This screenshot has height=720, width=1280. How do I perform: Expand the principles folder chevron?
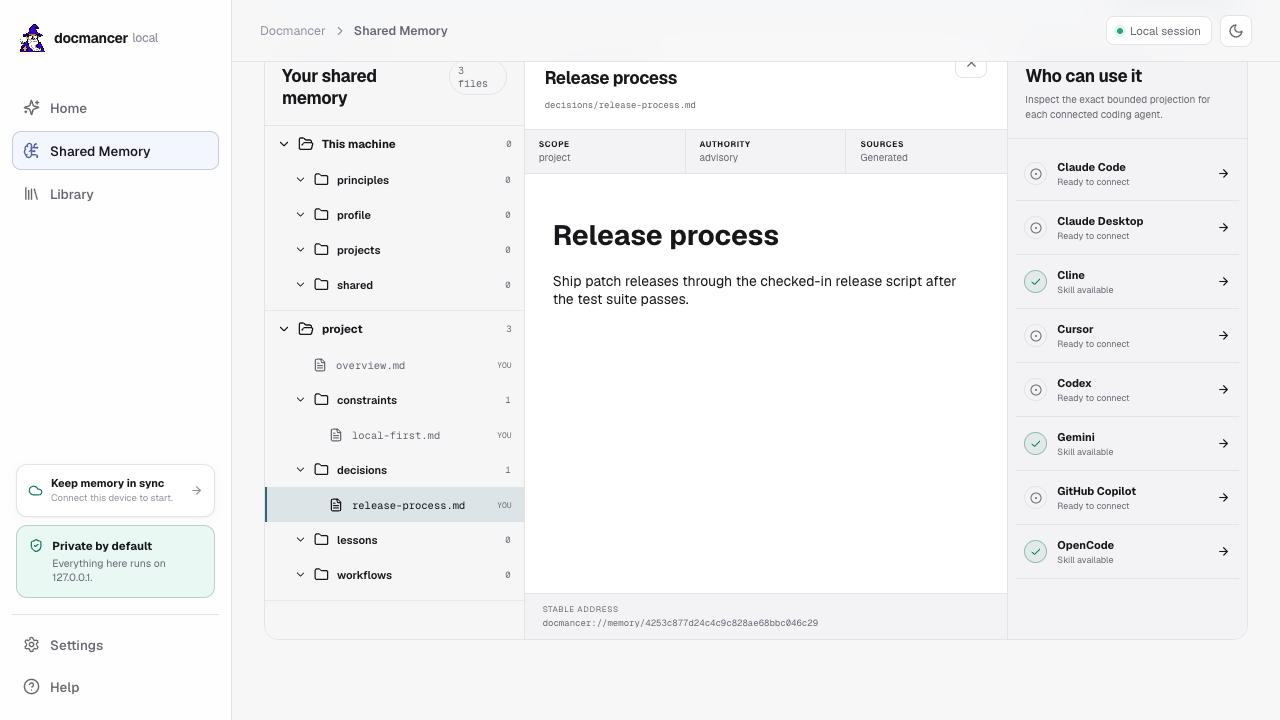(300, 180)
